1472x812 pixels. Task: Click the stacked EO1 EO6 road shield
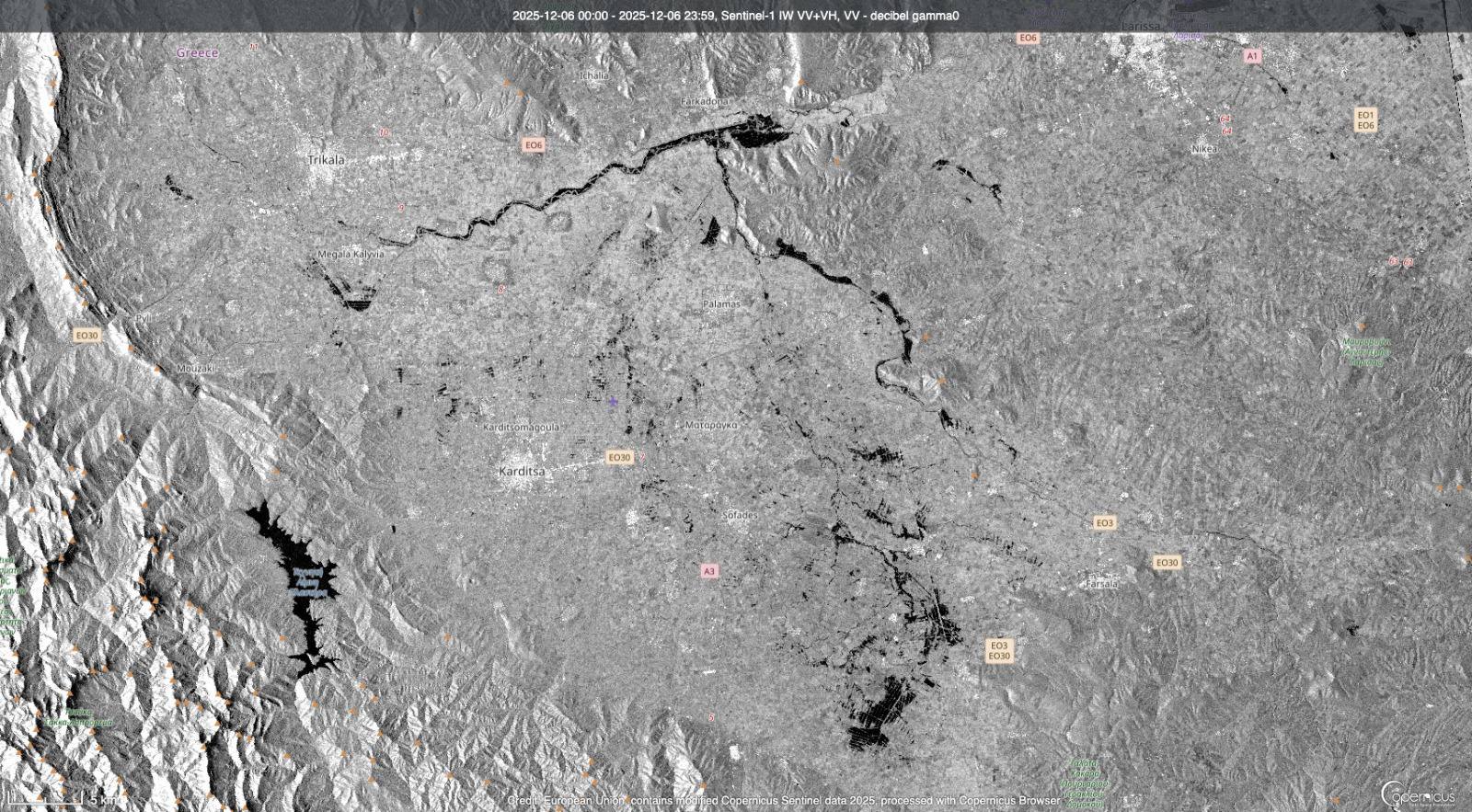[x=1365, y=120]
